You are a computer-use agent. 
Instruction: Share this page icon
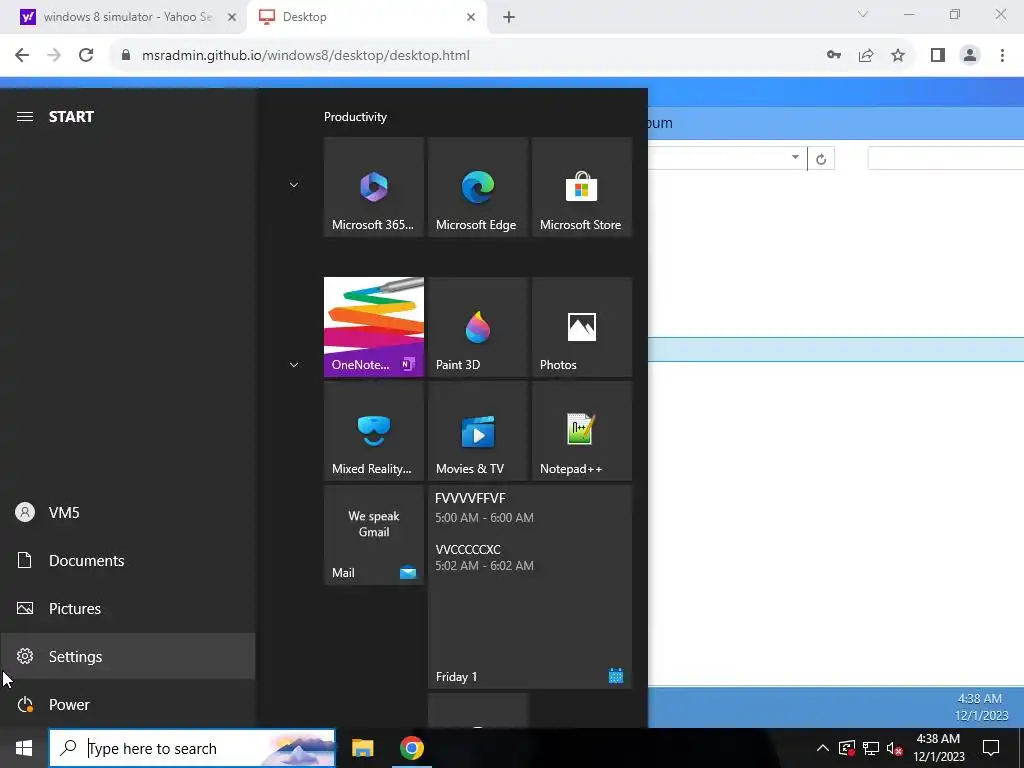[x=866, y=56]
